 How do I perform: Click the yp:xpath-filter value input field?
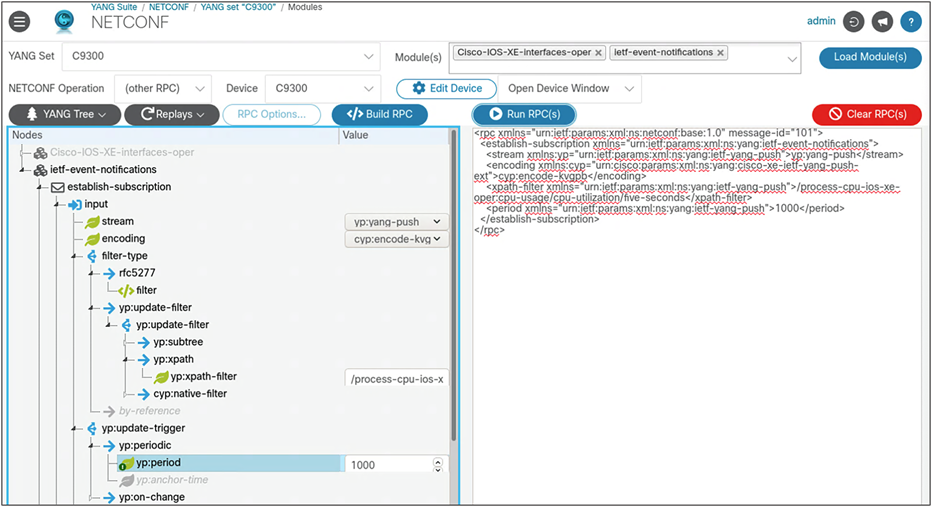tap(396, 379)
